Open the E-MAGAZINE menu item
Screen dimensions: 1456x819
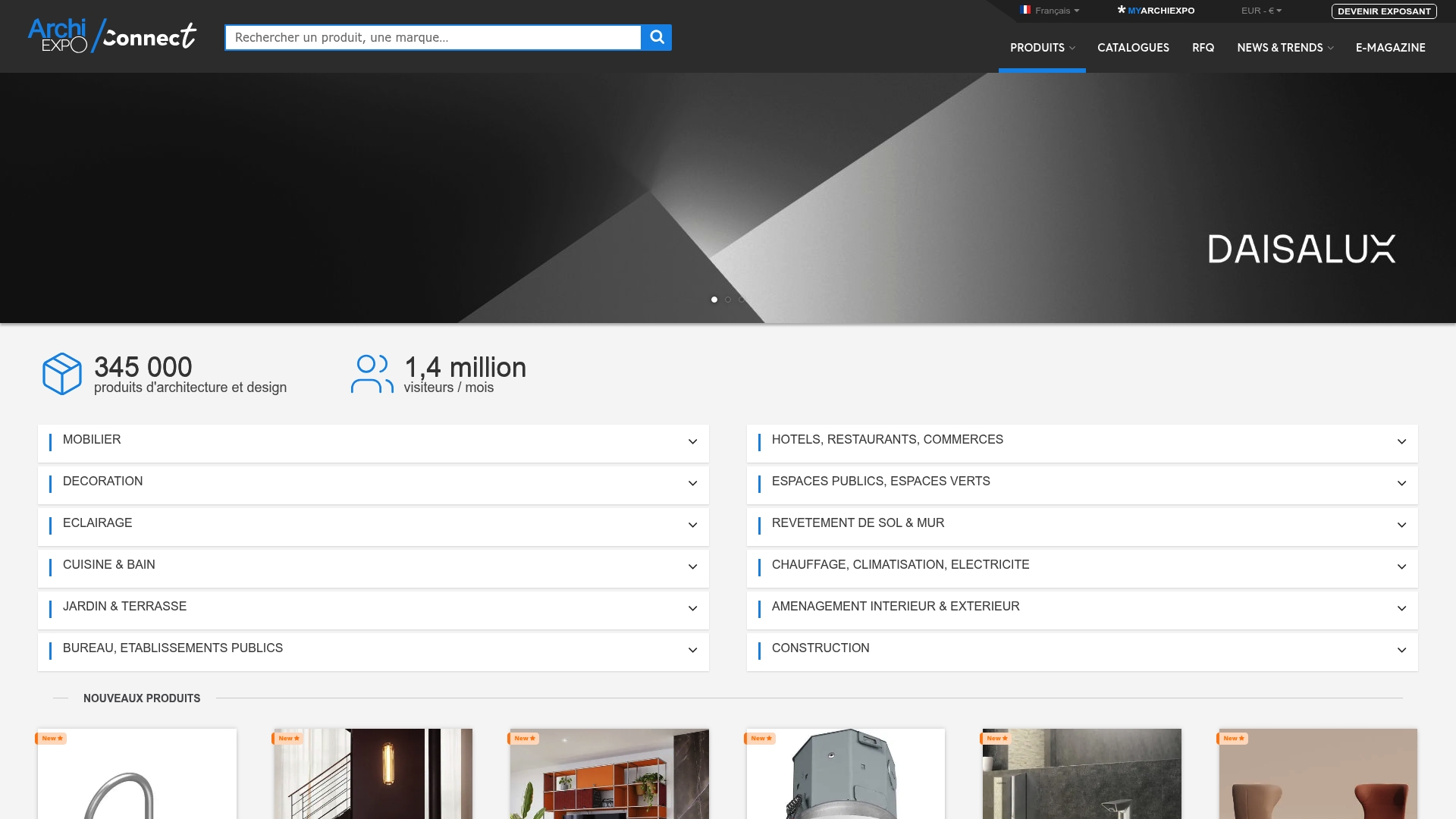(1390, 47)
